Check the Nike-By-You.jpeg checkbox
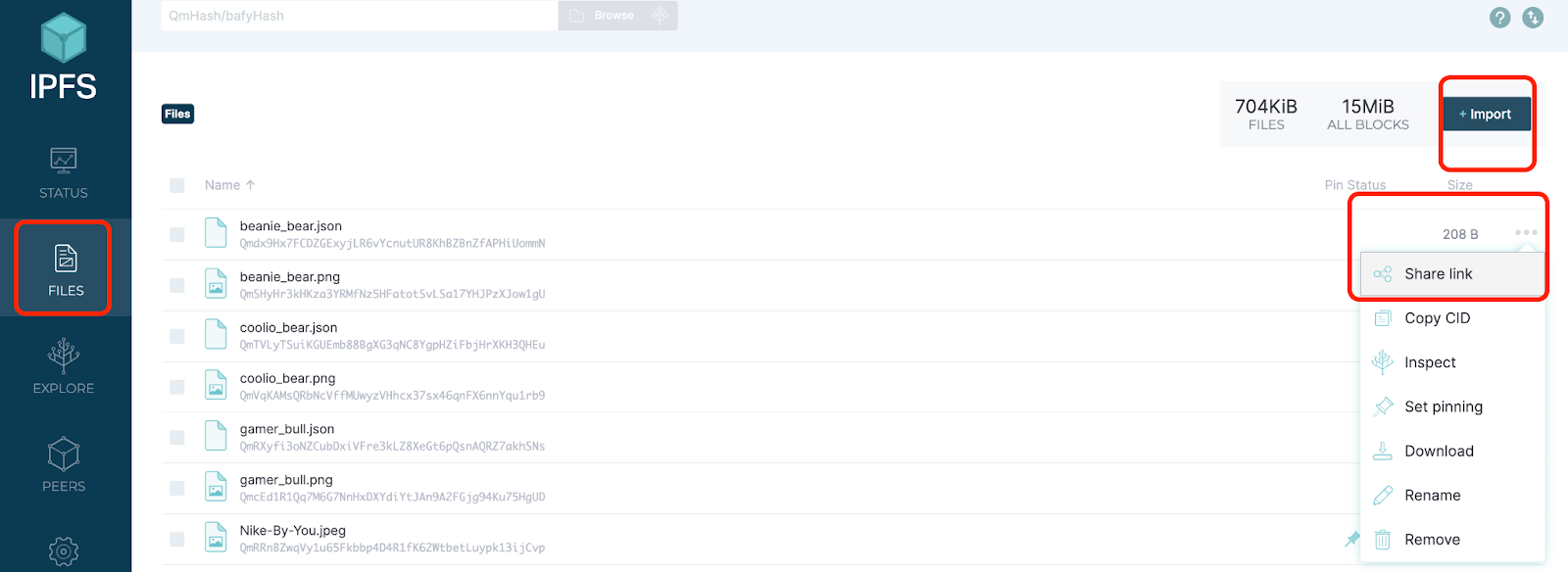The width and height of the screenshot is (1568, 572). coord(177,539)
